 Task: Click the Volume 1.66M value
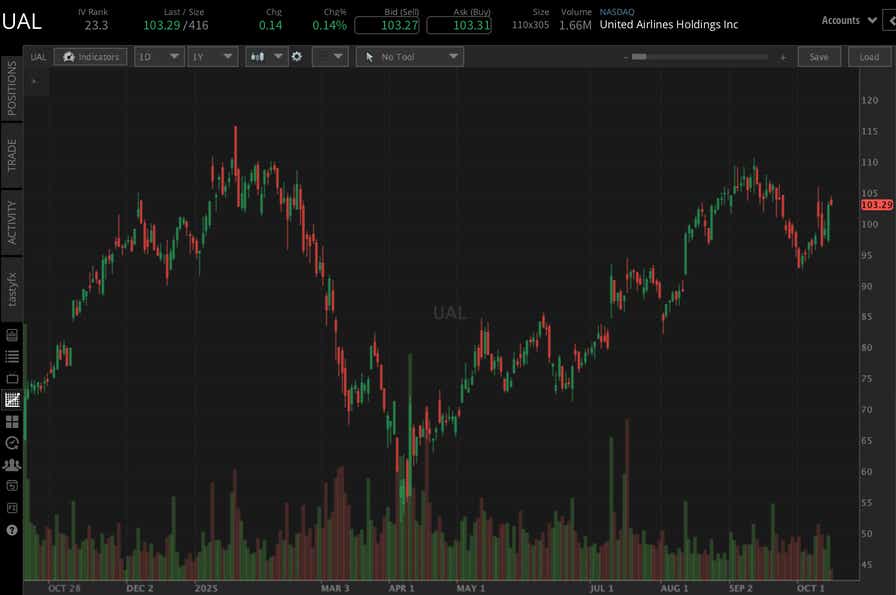coord(575,25)
